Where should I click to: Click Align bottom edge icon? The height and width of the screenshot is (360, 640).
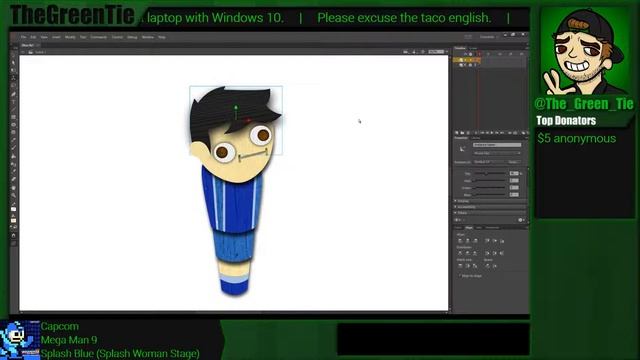[x=502, y=241]
